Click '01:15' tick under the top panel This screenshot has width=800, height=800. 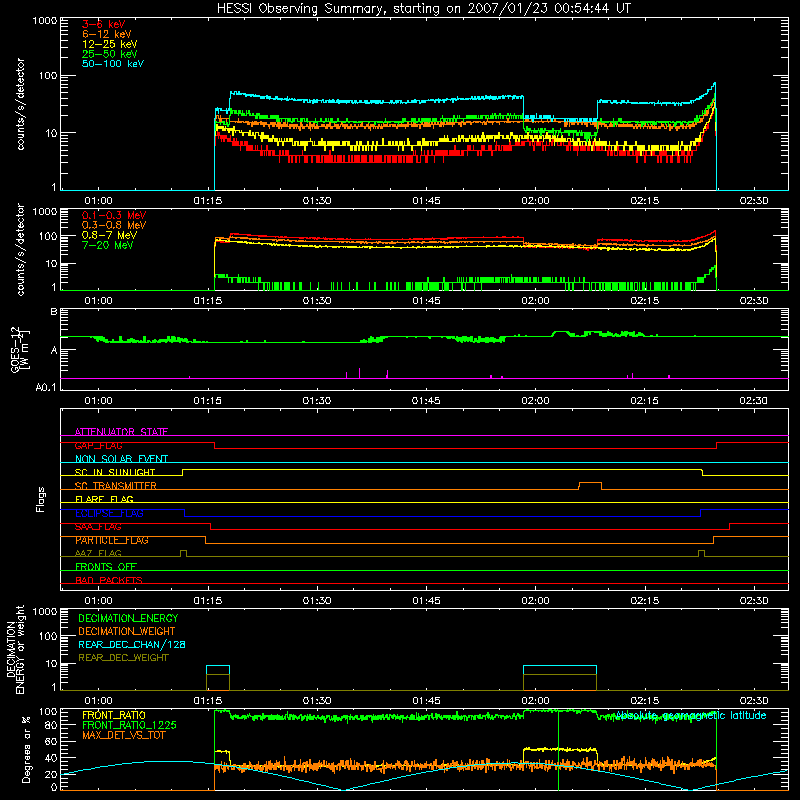[x=207, y=201]
